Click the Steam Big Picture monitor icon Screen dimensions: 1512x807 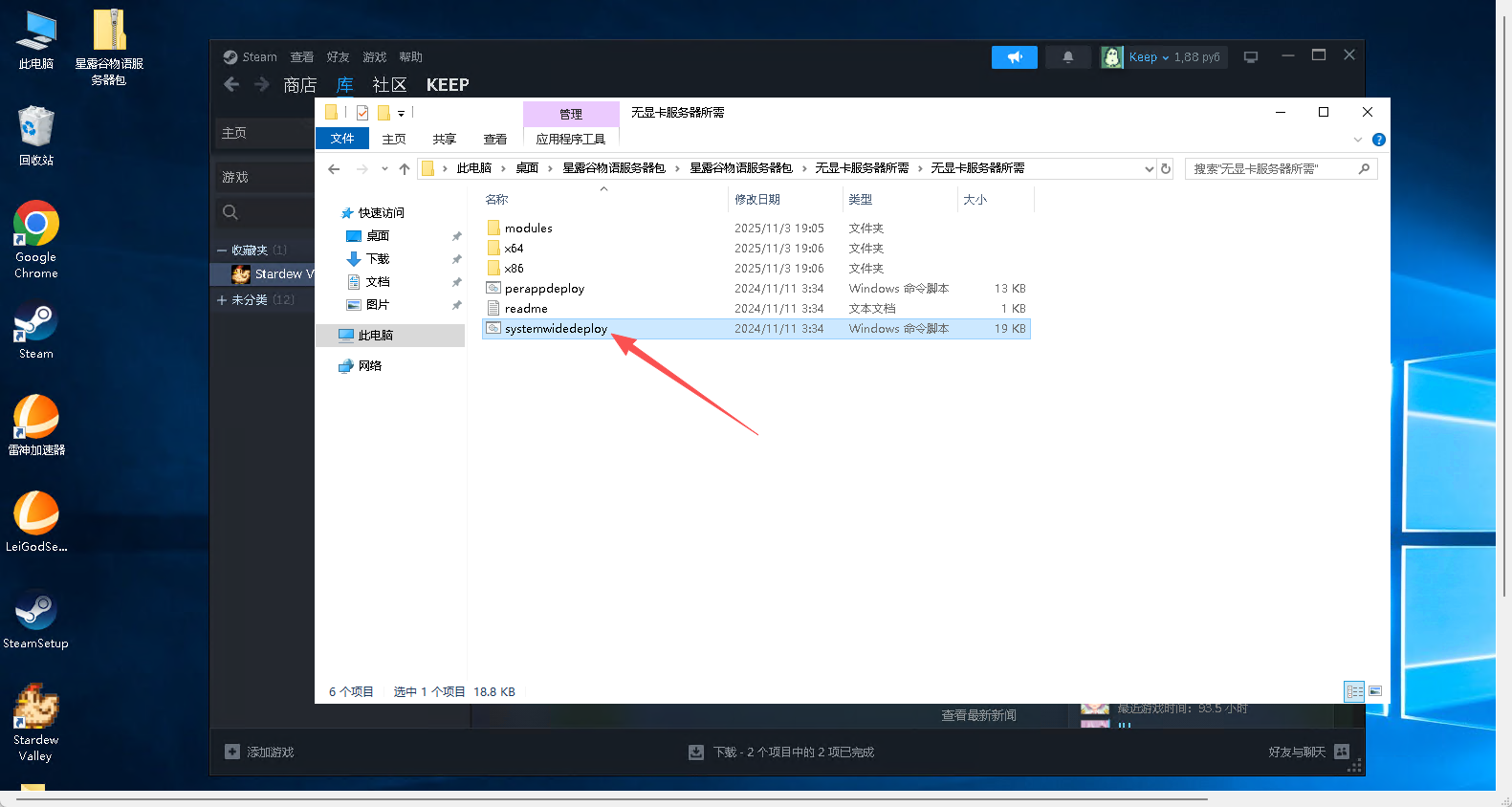[x=1250, y=57]
